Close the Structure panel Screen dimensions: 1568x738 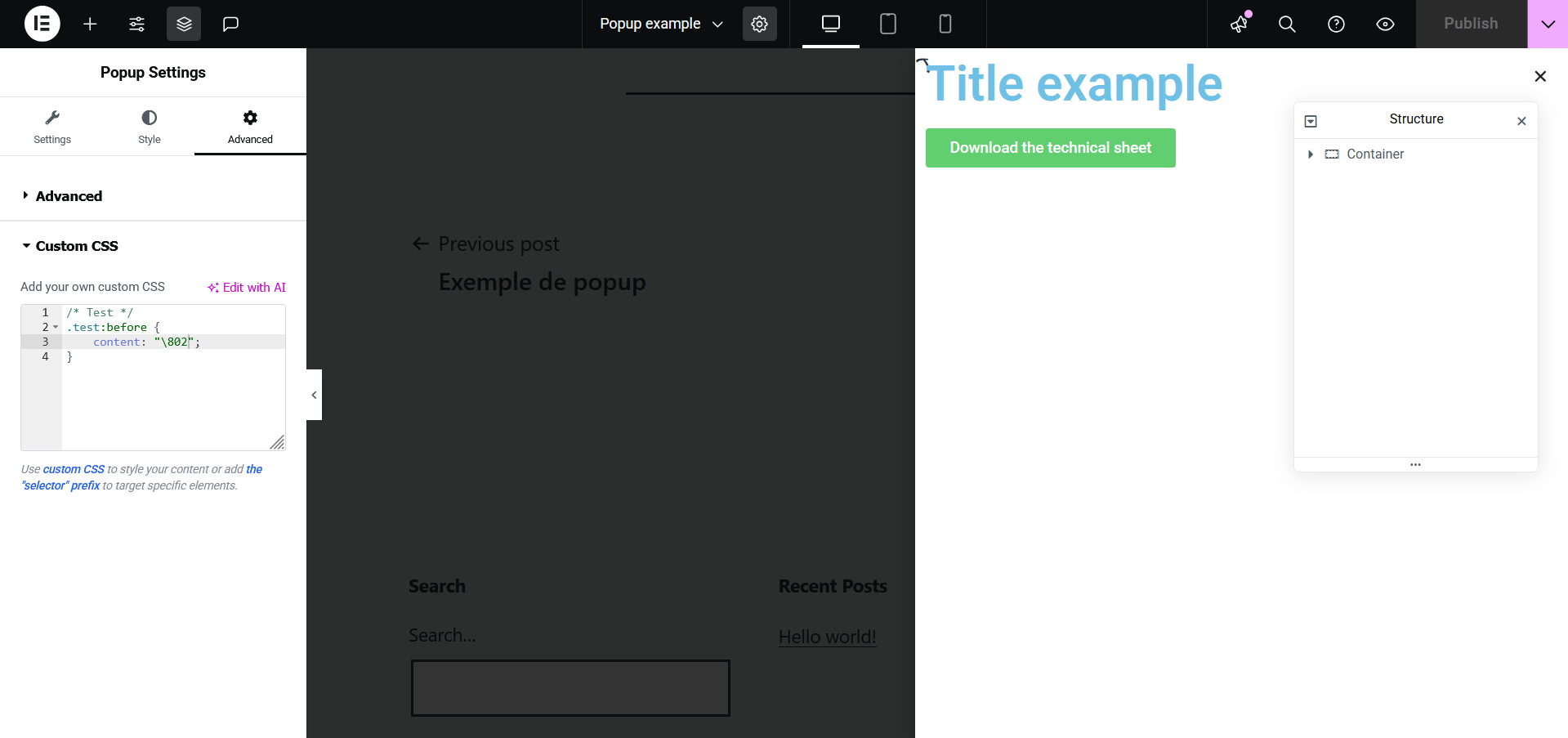click(1521, 121)
